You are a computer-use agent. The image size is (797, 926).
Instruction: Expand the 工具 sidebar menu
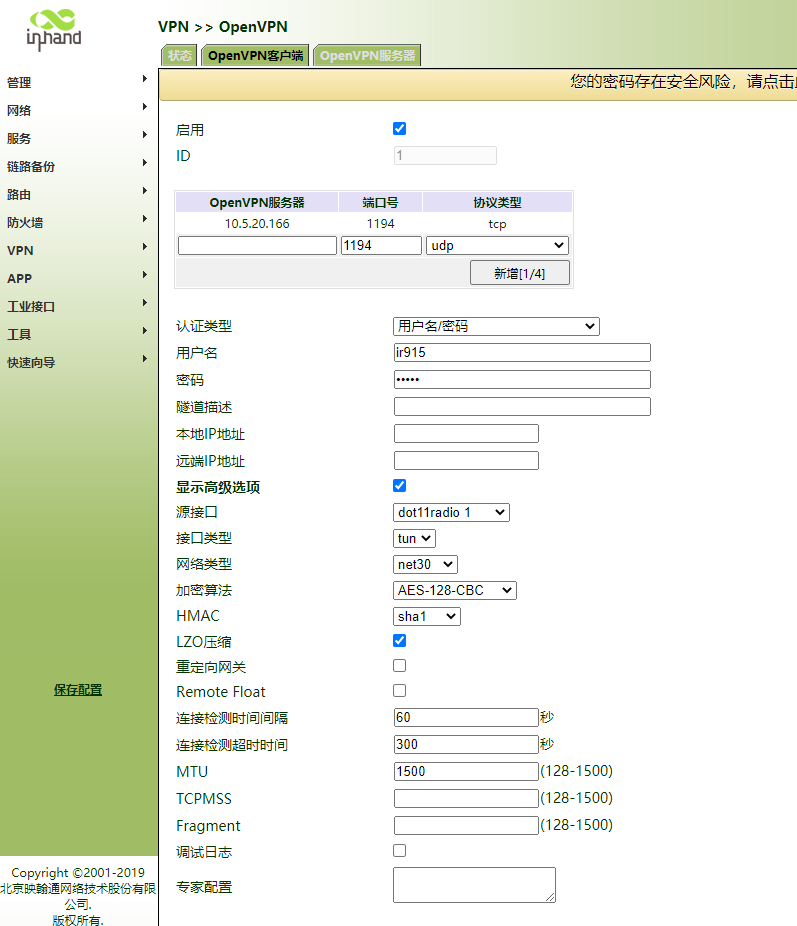click(x=77, y=334)
